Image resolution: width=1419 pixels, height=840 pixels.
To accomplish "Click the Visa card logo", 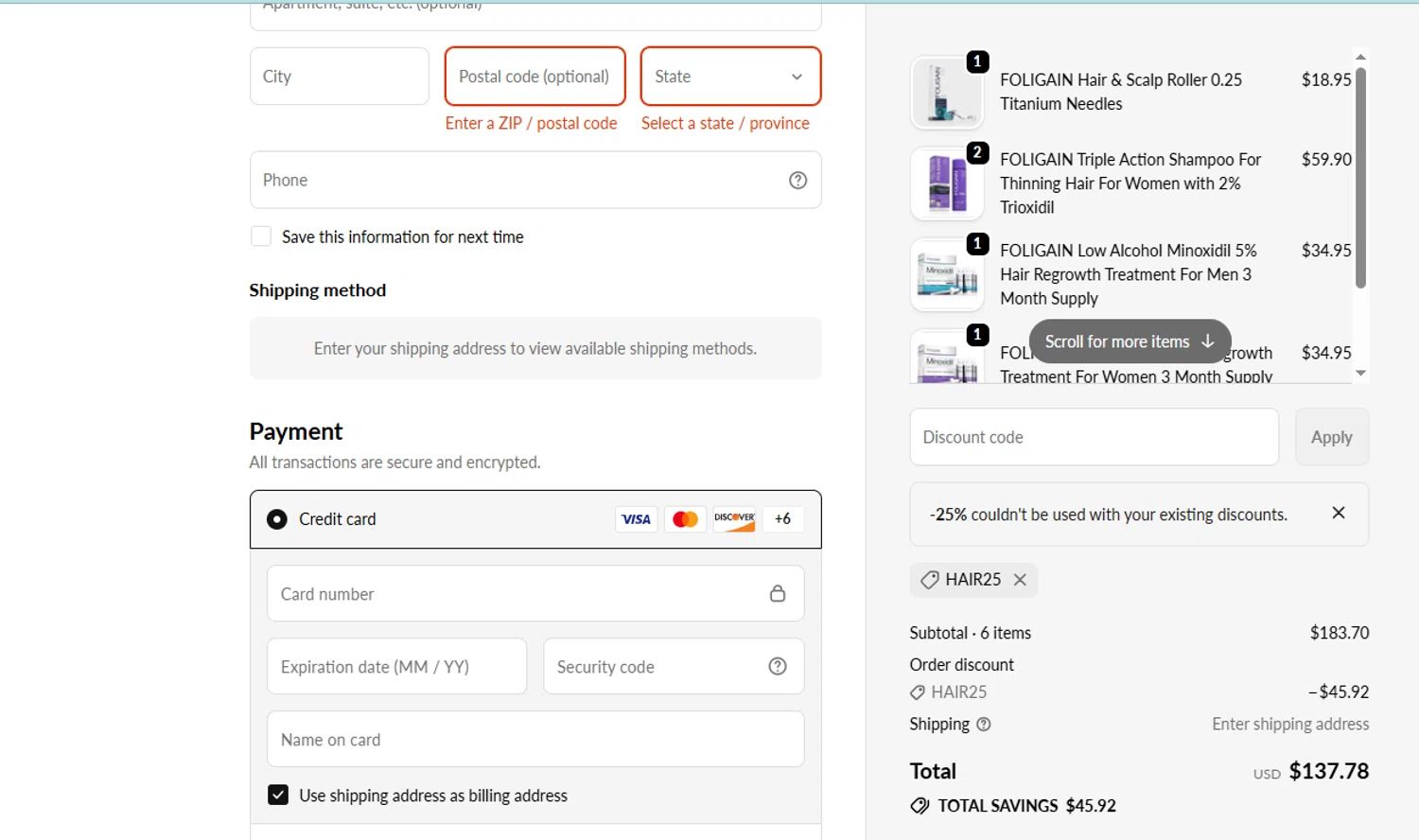I will 636,518.
